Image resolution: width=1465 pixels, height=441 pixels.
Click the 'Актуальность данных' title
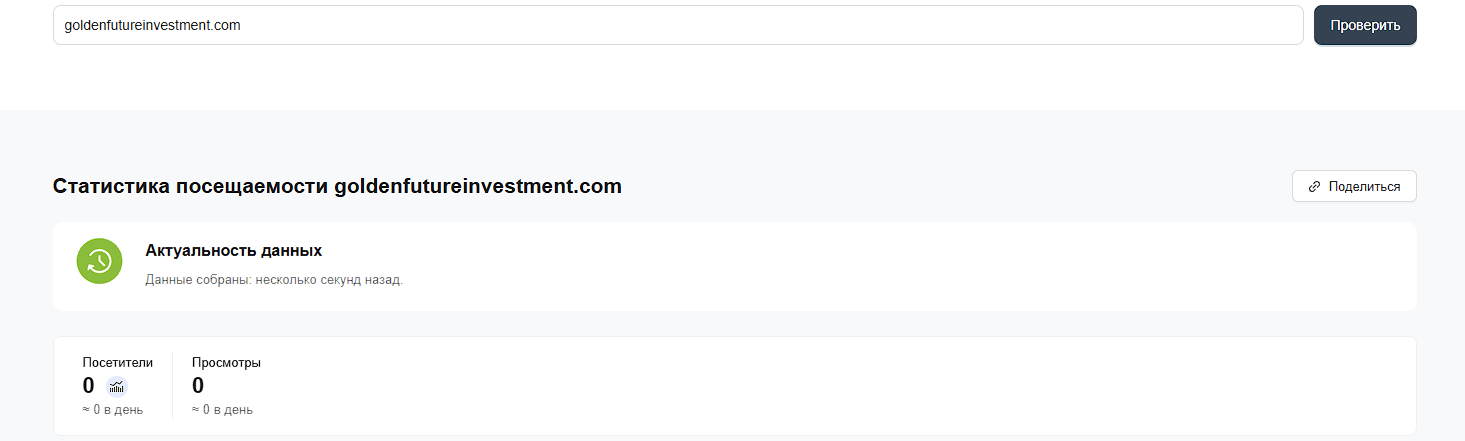pos(233,250)
